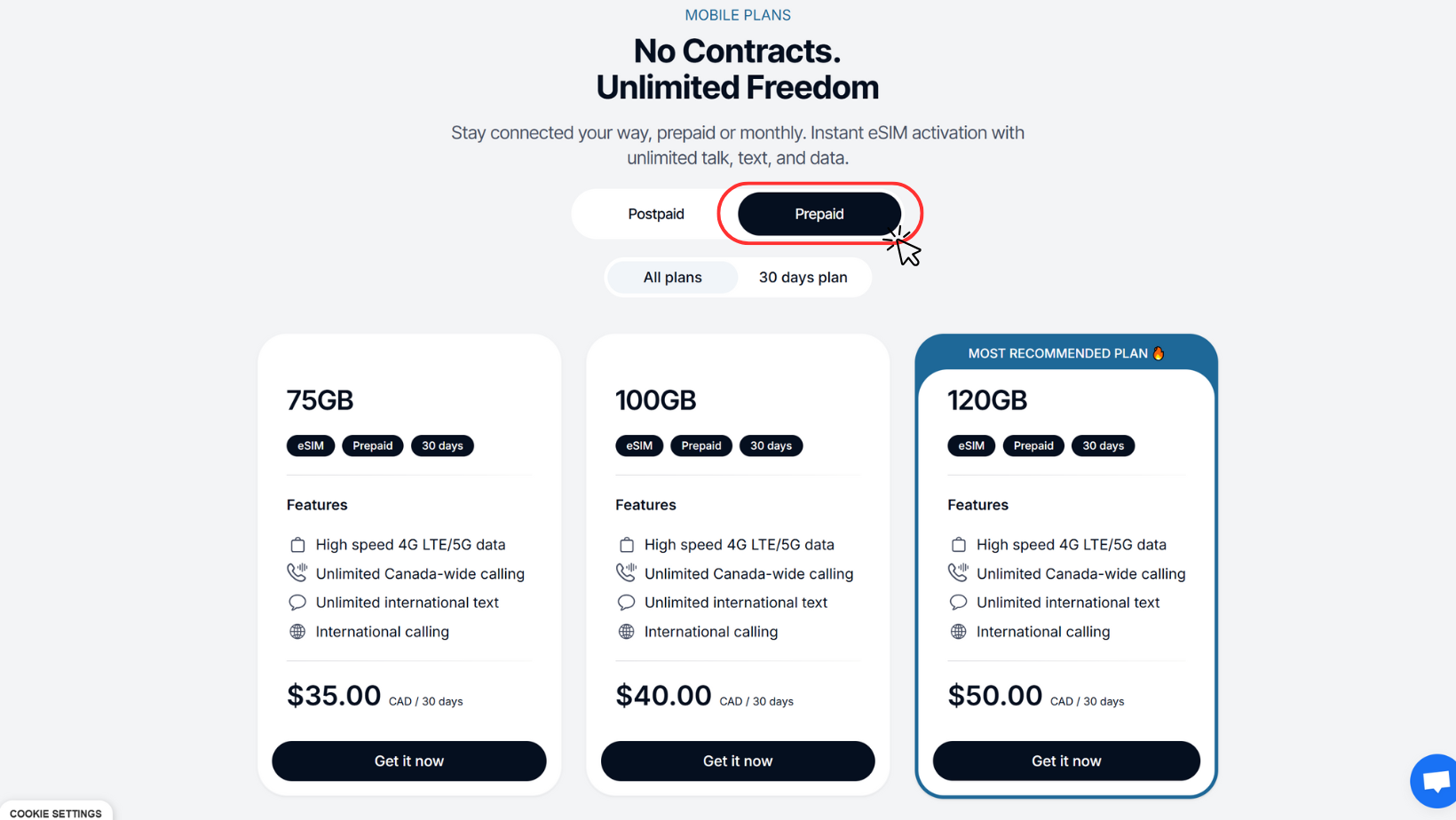Switch to Postpaid plans
This screenshot has height=820, width=1456.
[x=655, y=214]
